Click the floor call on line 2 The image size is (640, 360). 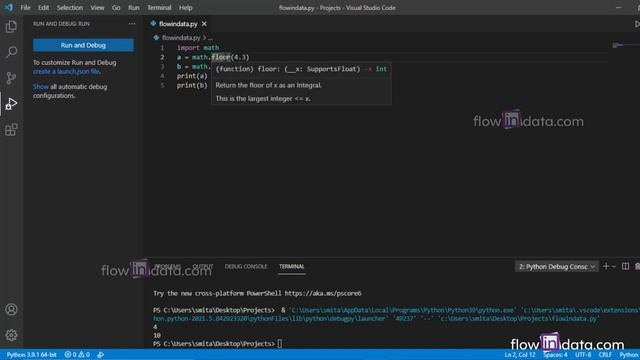coord(221,57)
